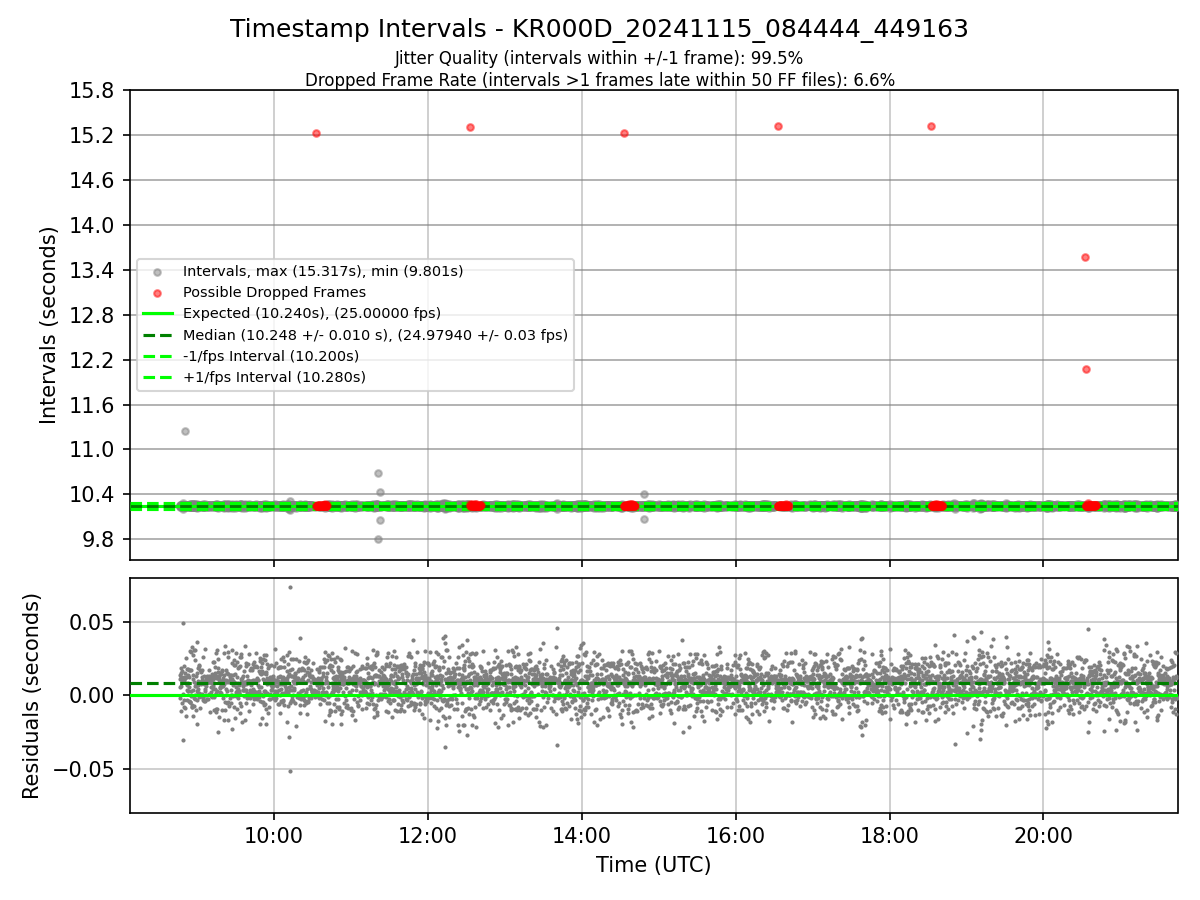Click the red dropped-frame point near 10:30 at 15.2s
The width and height of the screenshot is (1200, 900).
coord(316,133)
